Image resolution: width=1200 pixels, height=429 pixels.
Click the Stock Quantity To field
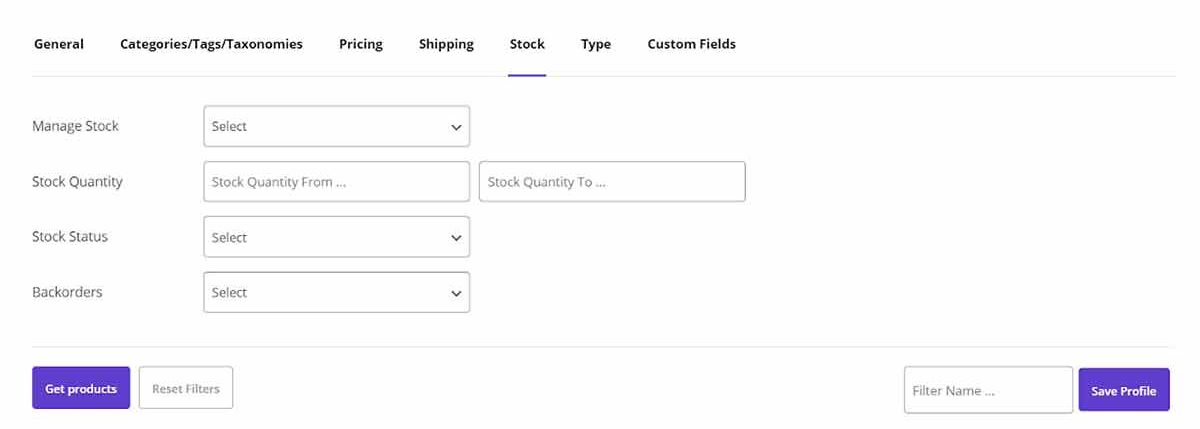click(x=612, y=182)
